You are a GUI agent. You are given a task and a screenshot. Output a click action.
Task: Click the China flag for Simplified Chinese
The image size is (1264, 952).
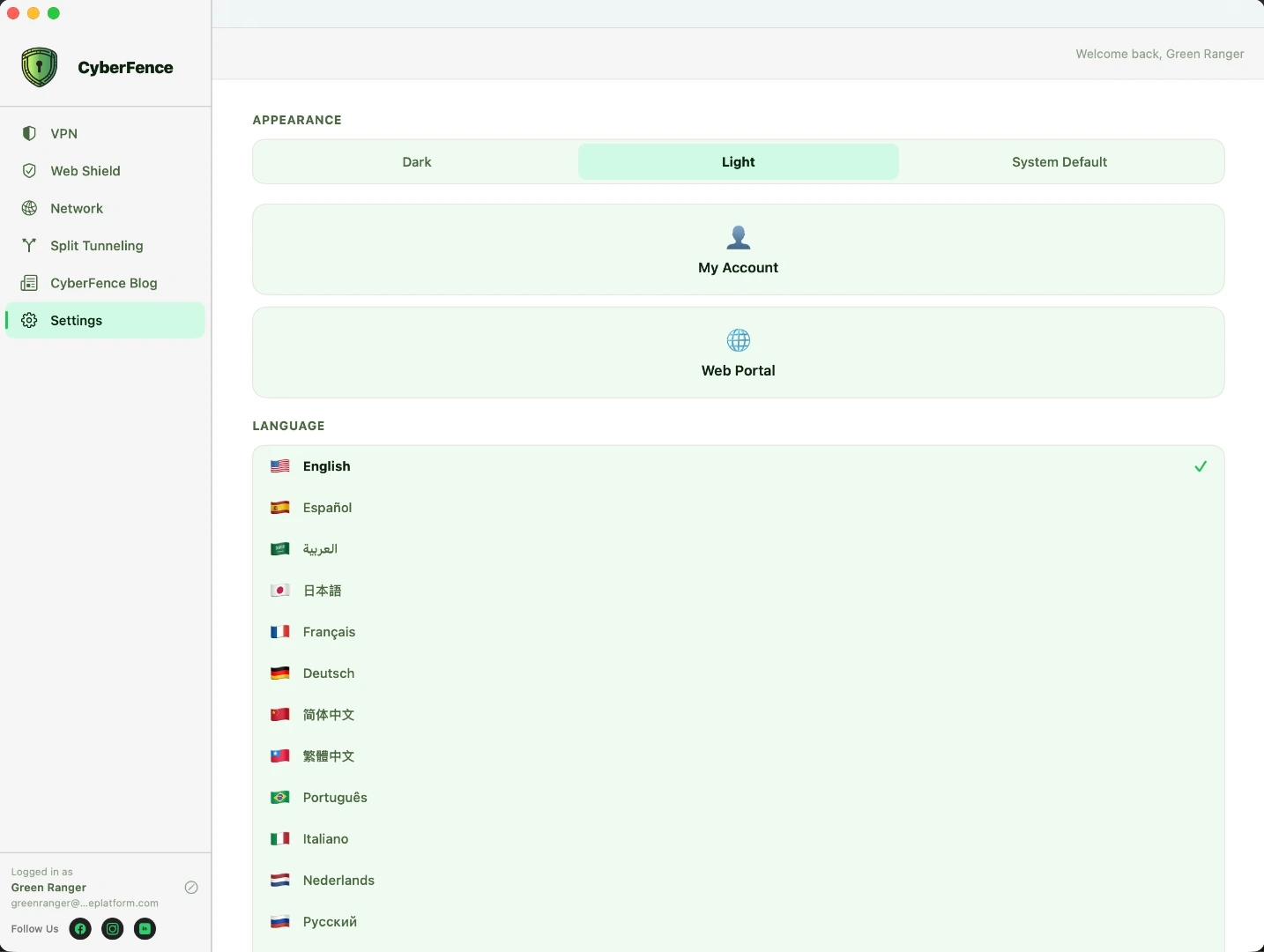pos(280,715)
